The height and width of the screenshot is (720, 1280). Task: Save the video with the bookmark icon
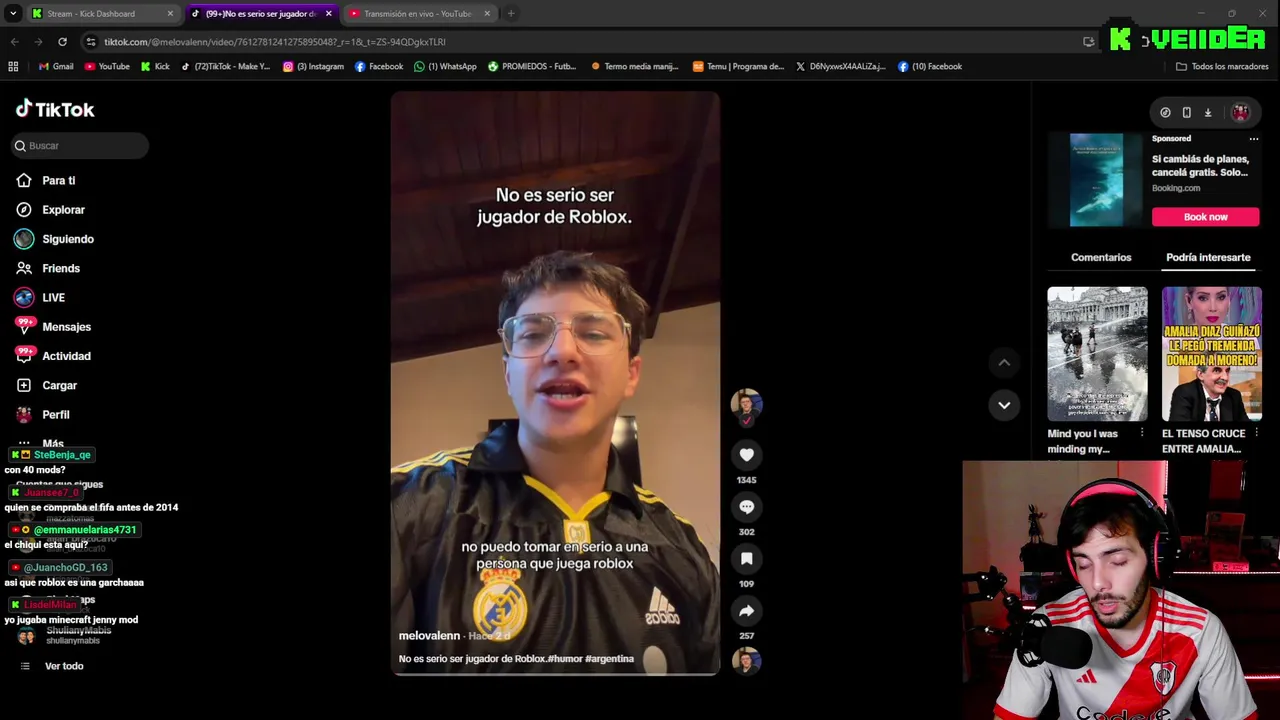click(x=746, y=559)
